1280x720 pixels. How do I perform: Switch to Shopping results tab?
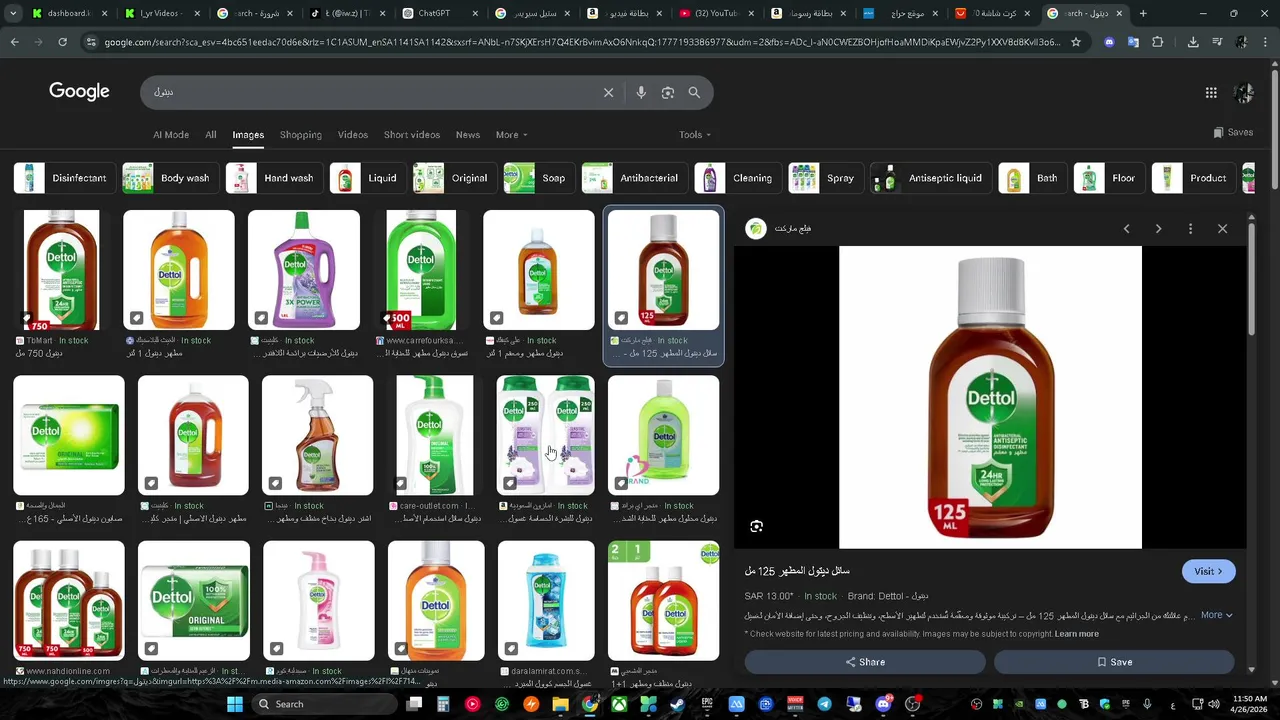click(x=300, y=135)
